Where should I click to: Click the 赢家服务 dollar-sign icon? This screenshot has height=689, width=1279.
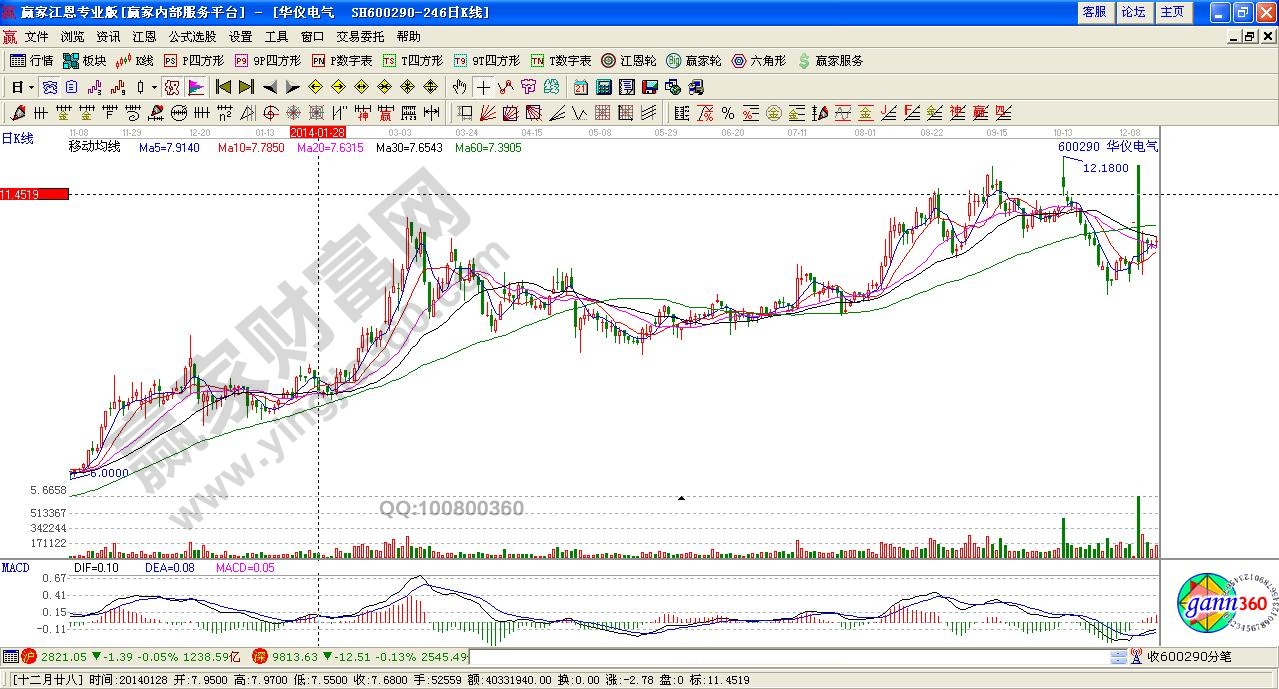(x=804, y=61)
